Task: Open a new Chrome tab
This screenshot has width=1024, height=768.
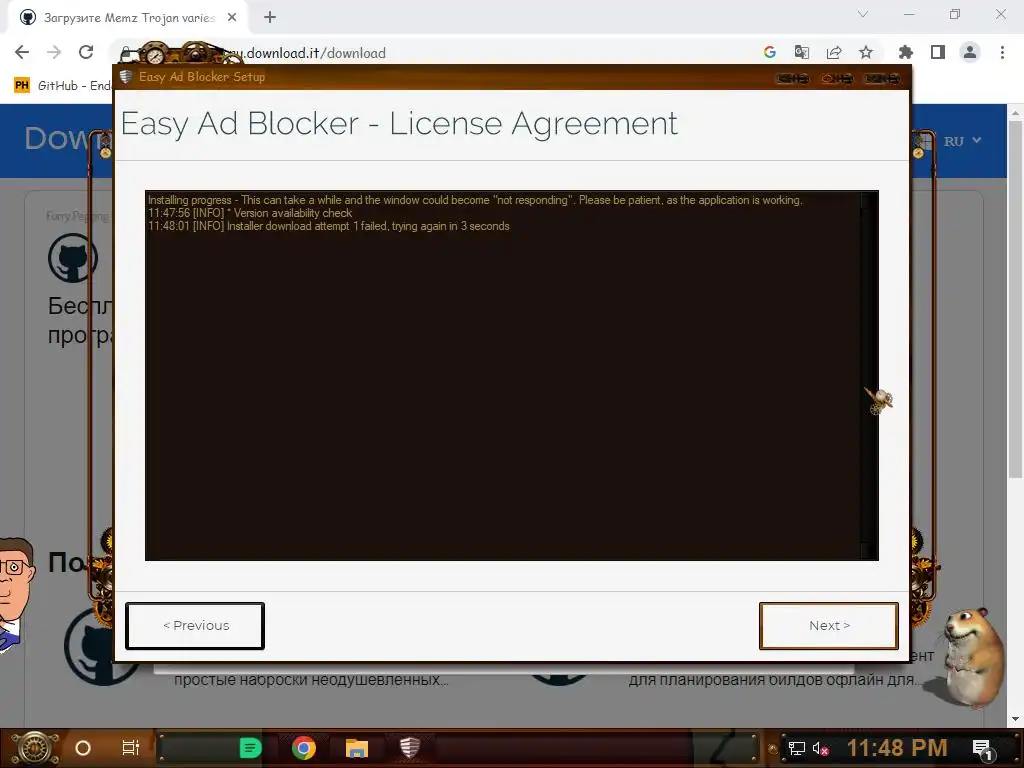Action: 270,18
